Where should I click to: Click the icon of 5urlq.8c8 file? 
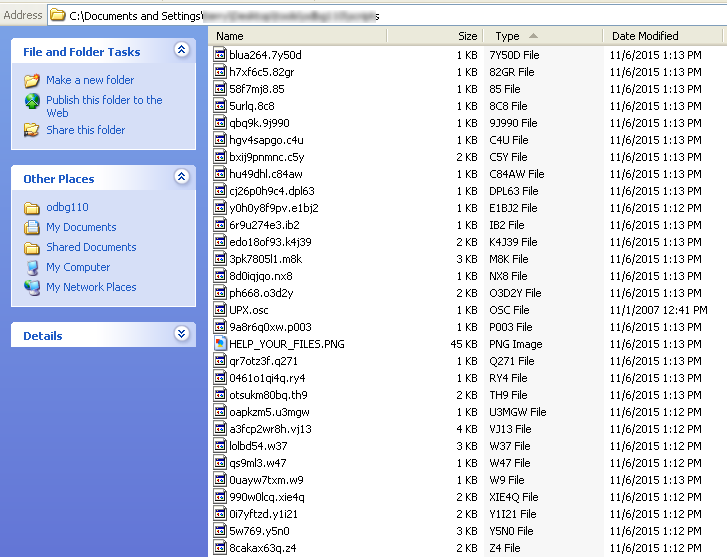[220, 106]
